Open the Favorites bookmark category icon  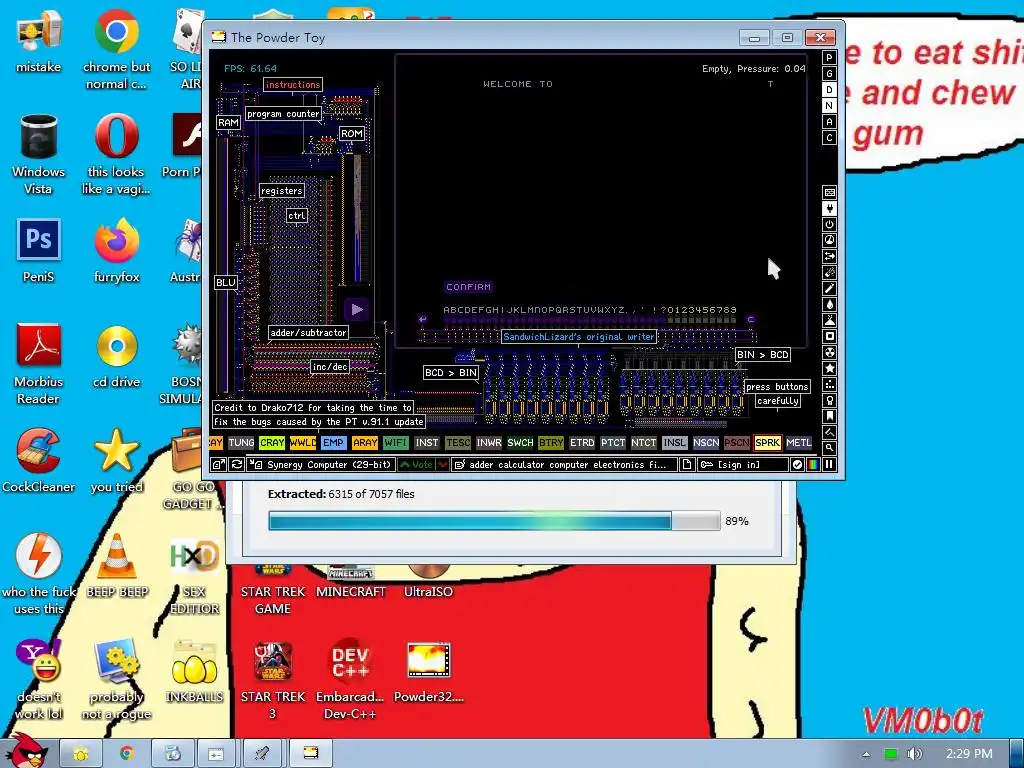coord(829,416)
